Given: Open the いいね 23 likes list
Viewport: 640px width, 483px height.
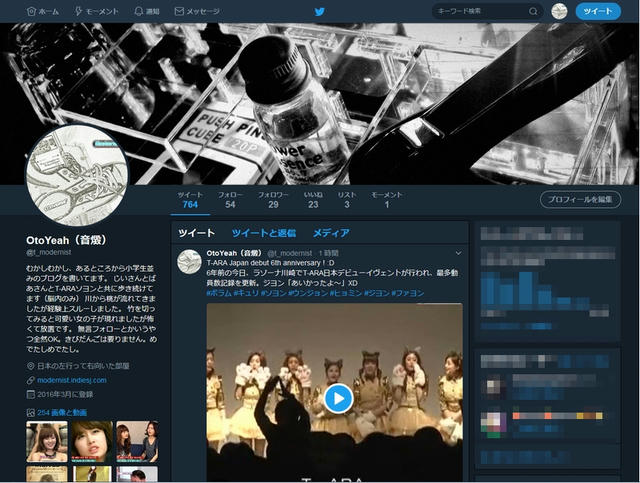Looking at the screenshot, I should pyautogui.click(x=313, y=200).
